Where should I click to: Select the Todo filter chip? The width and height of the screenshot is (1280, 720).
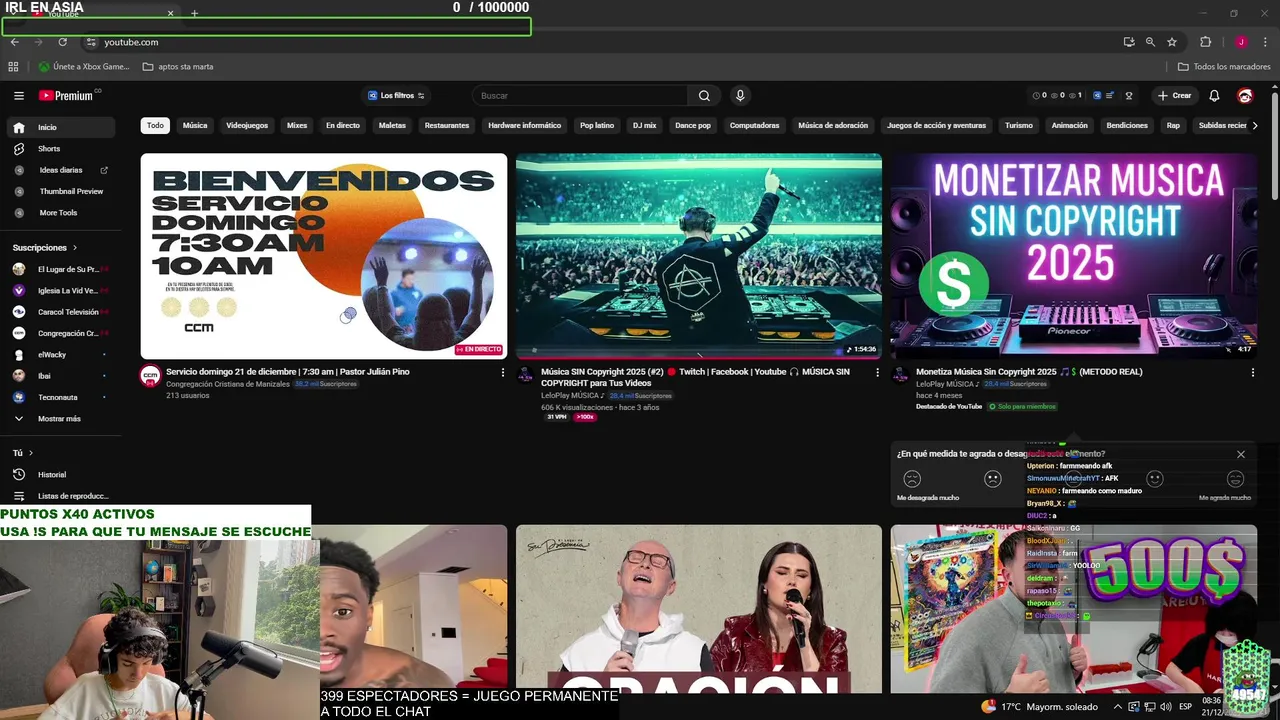click(x=155, y=126)
